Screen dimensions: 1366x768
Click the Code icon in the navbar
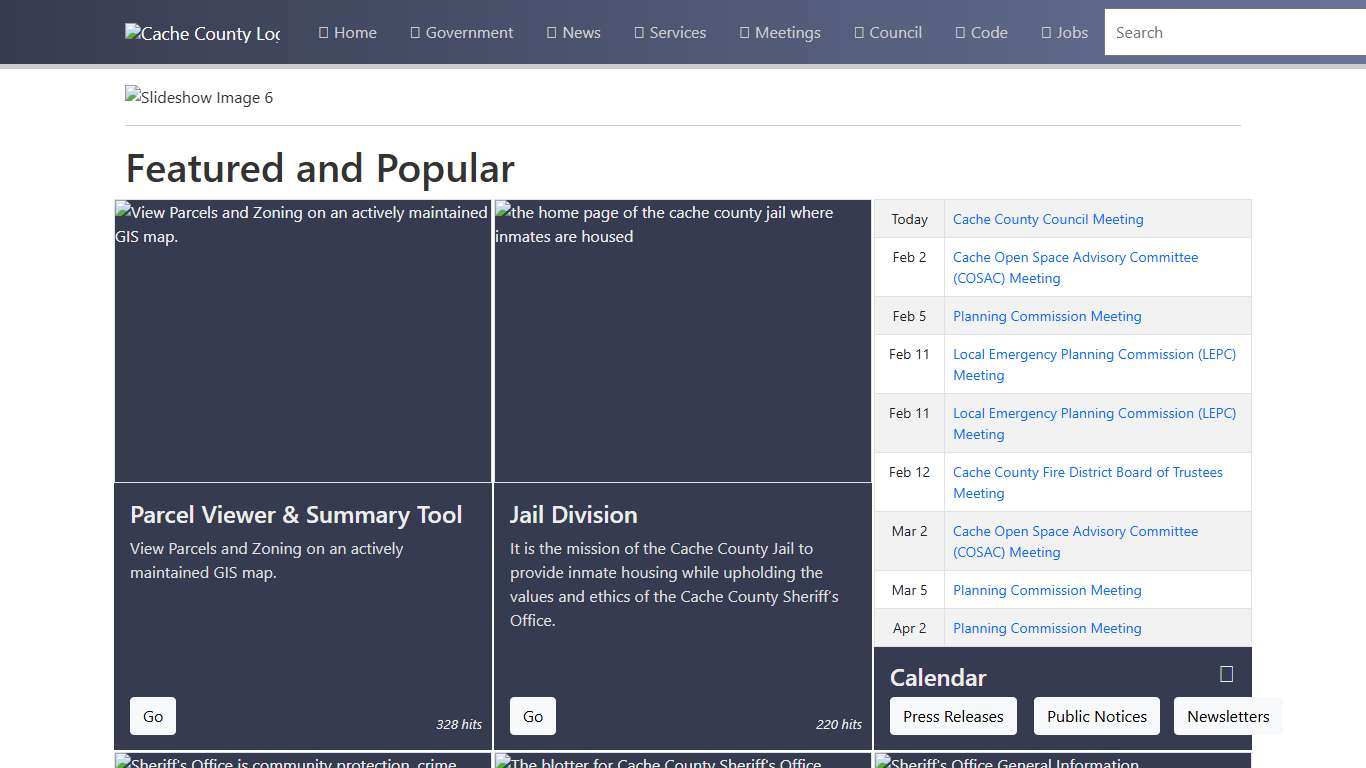[x=959, y=32]
